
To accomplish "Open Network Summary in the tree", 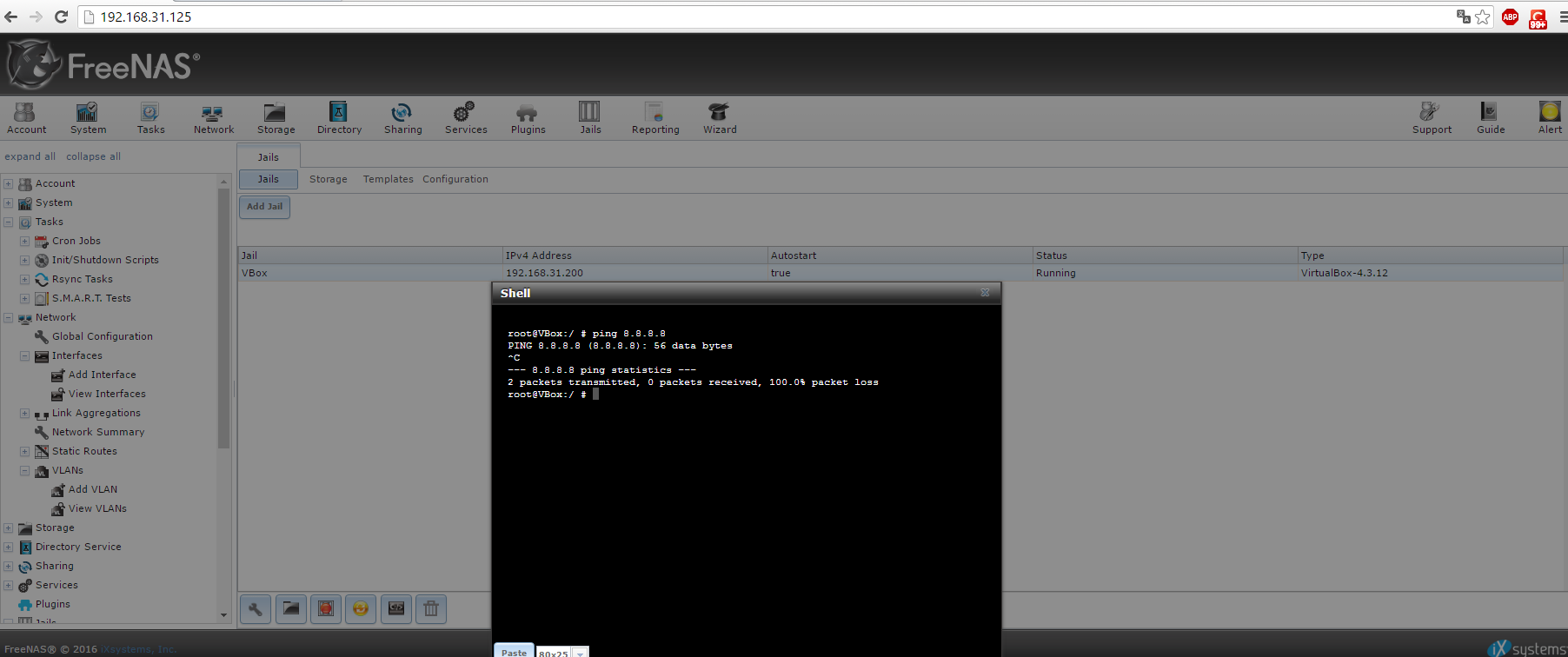I will point(98,432).
